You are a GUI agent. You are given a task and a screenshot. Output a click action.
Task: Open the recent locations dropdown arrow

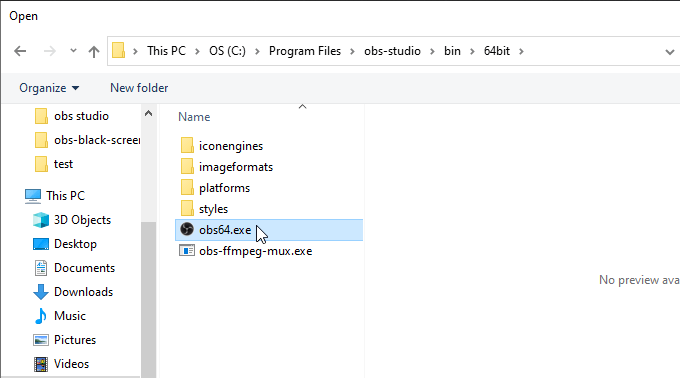(73, 51)
